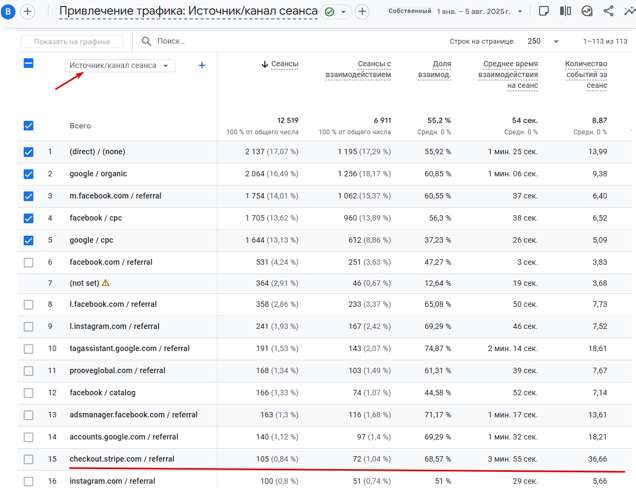Add a comparison with the plus icon next to the B badge
The image size is (636, 491).
point(27,11)
